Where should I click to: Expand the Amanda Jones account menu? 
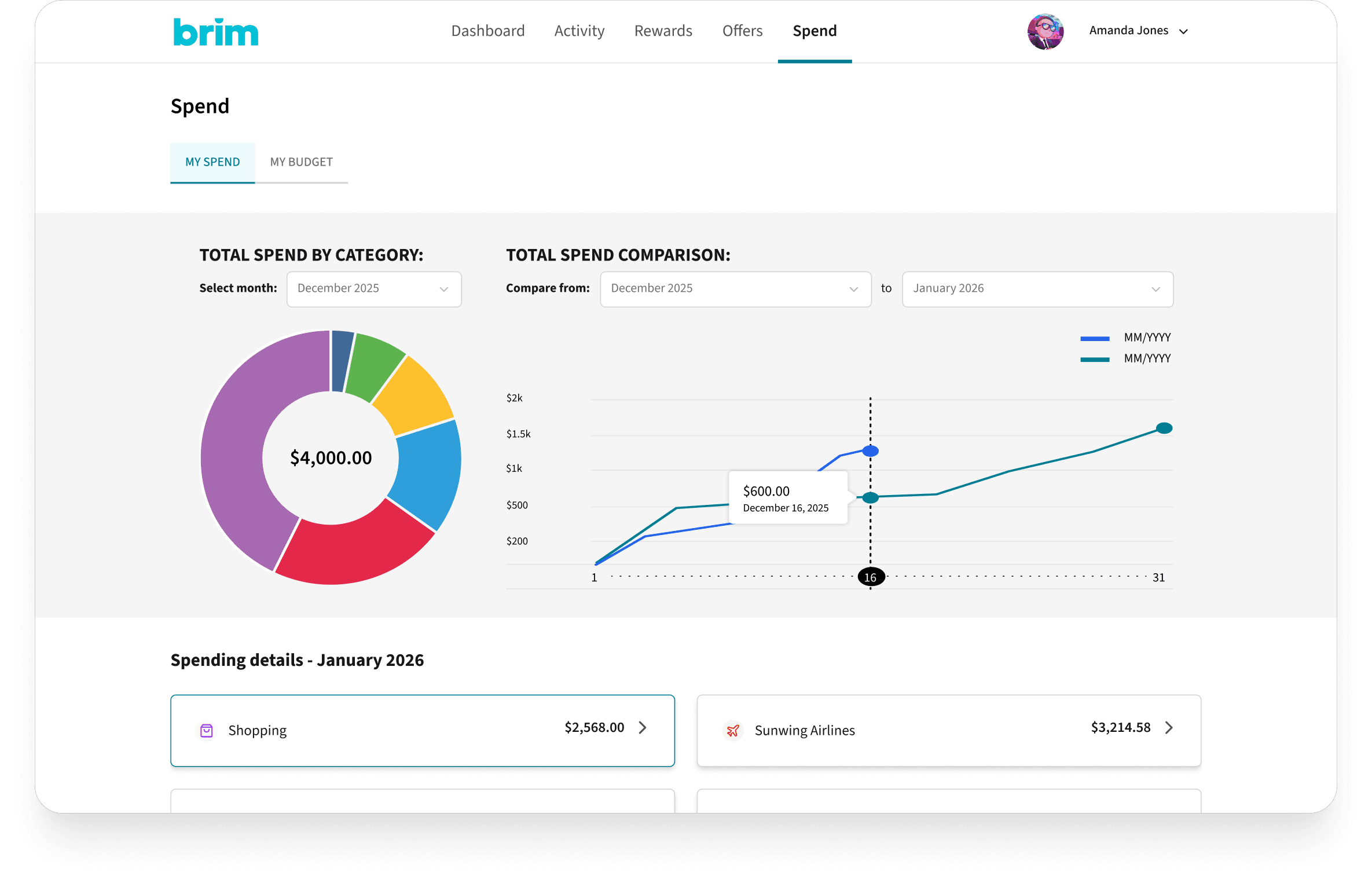coord(1184,31)
